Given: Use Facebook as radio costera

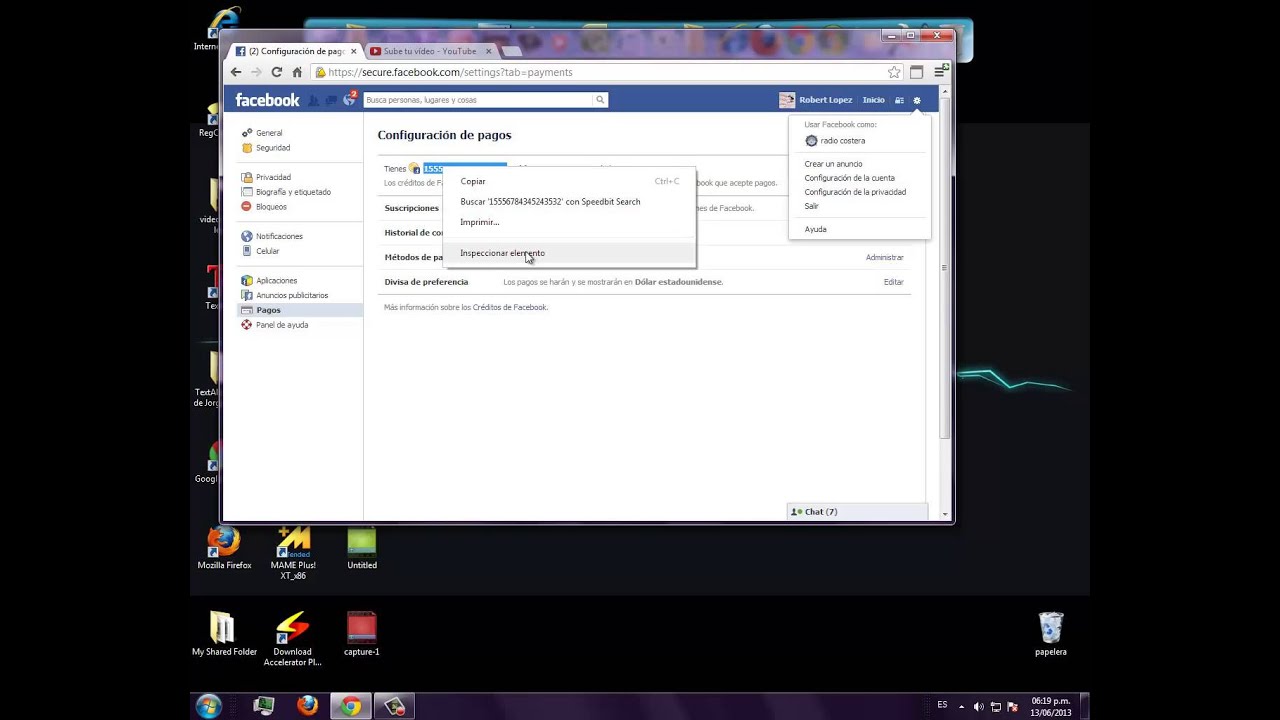Looking at the screenshot, I should (842, 141).
